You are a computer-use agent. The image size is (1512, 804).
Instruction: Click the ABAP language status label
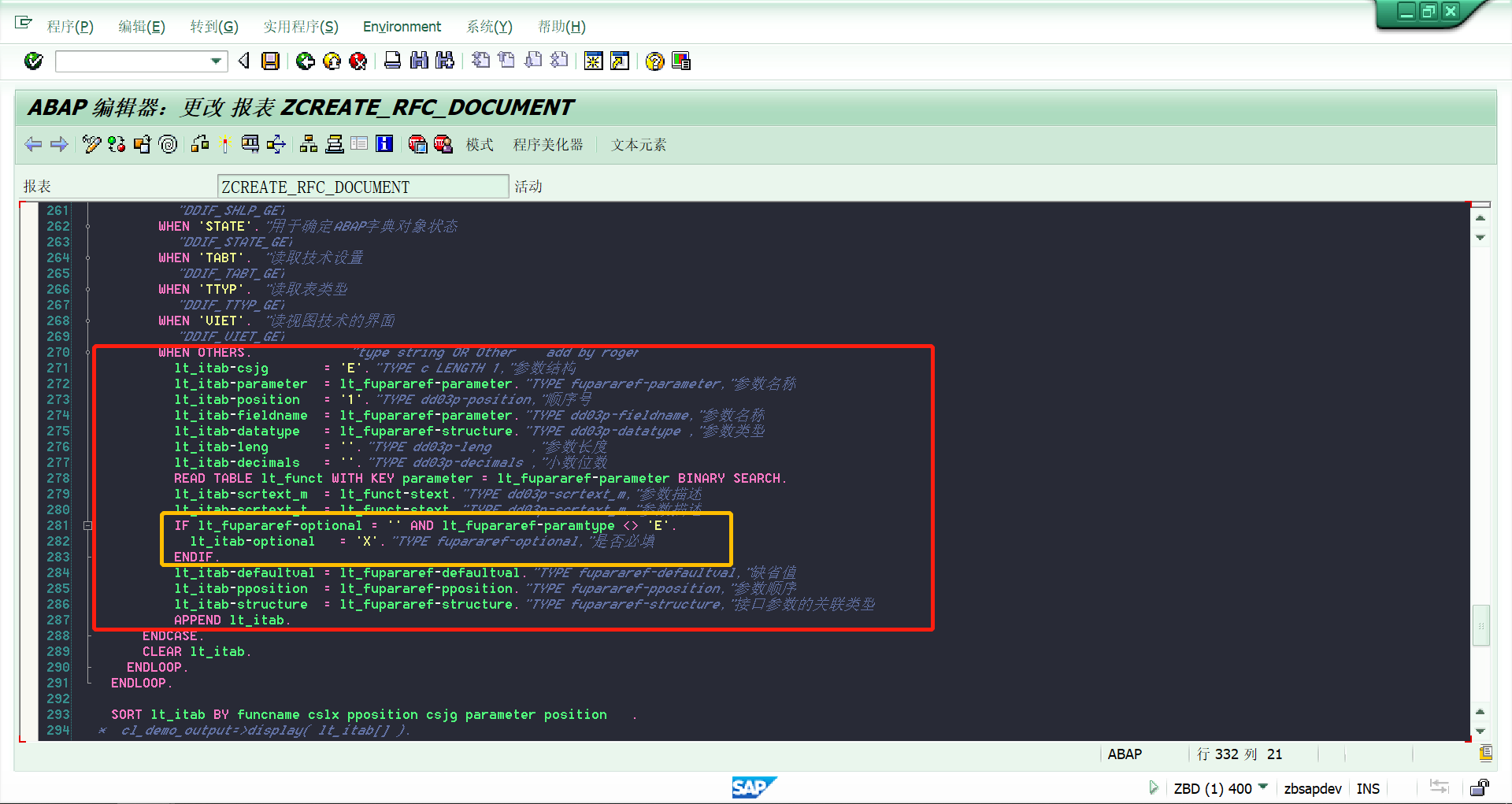click(x=1125, y=754)
